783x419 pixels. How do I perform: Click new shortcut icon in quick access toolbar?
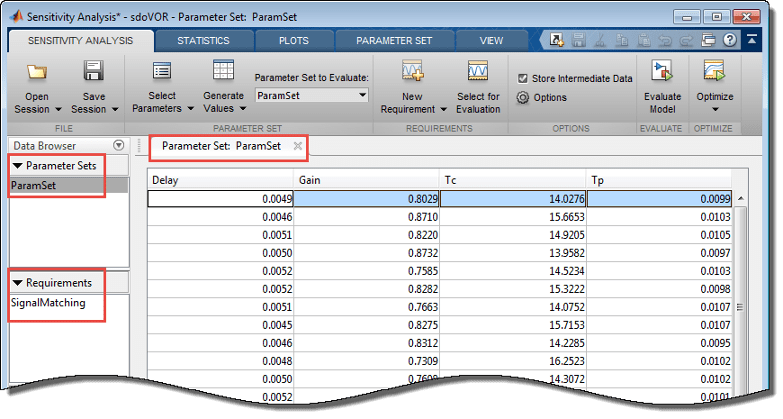click(x=556, y=40)
